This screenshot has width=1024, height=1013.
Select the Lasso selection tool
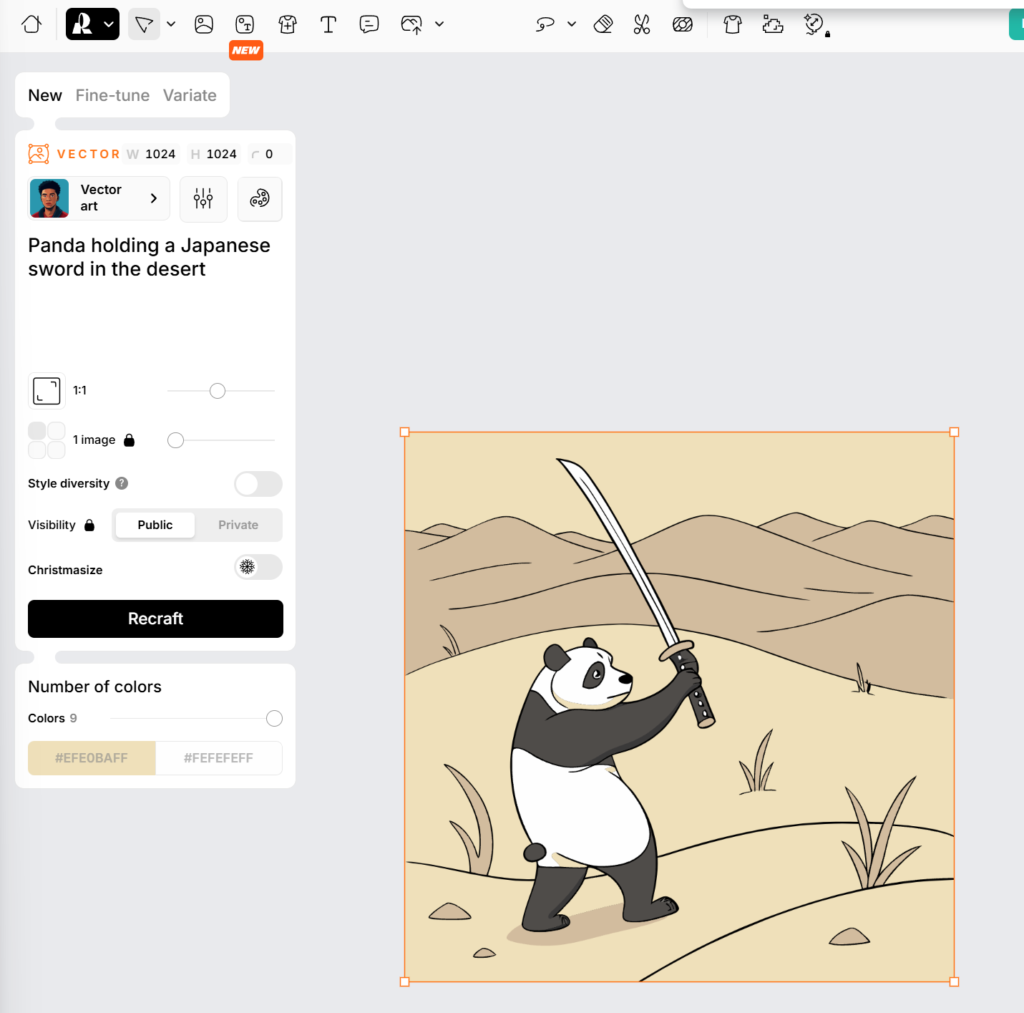(x=545, y=24)
